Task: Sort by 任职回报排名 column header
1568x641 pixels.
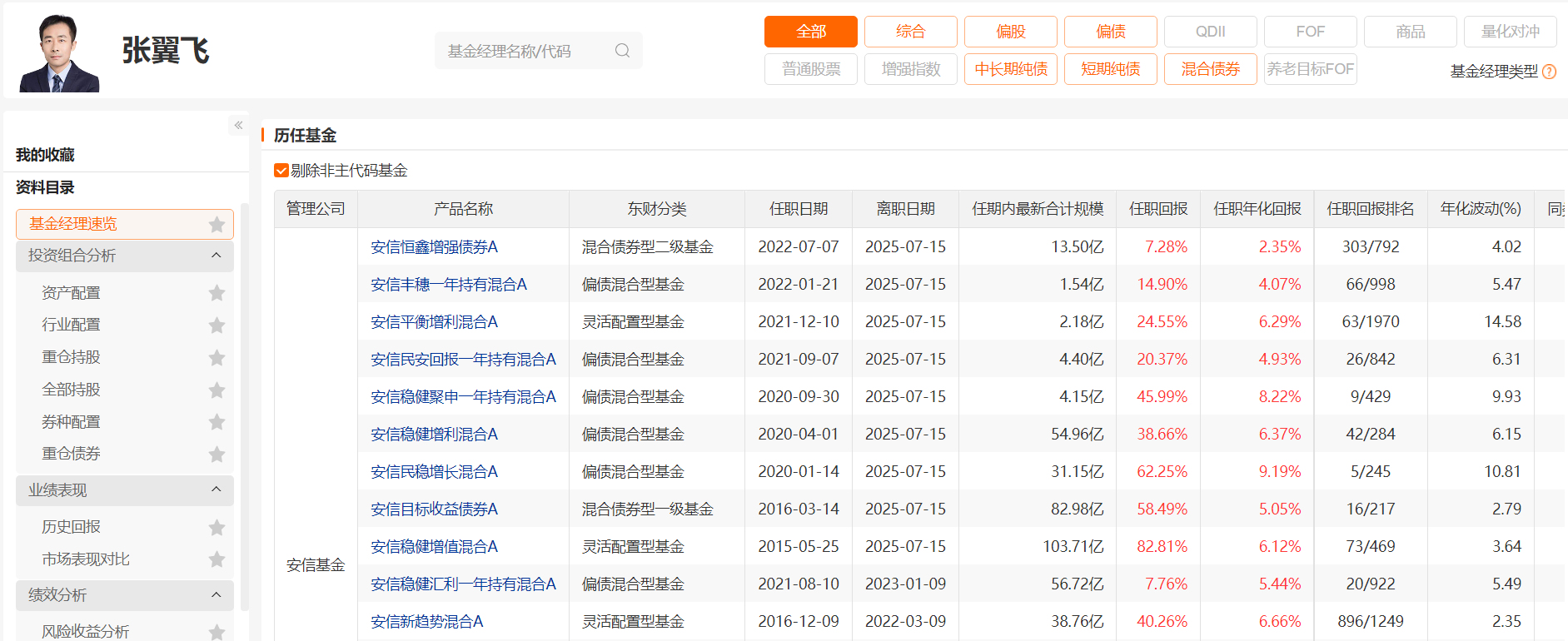Action: pos(1371,209)
